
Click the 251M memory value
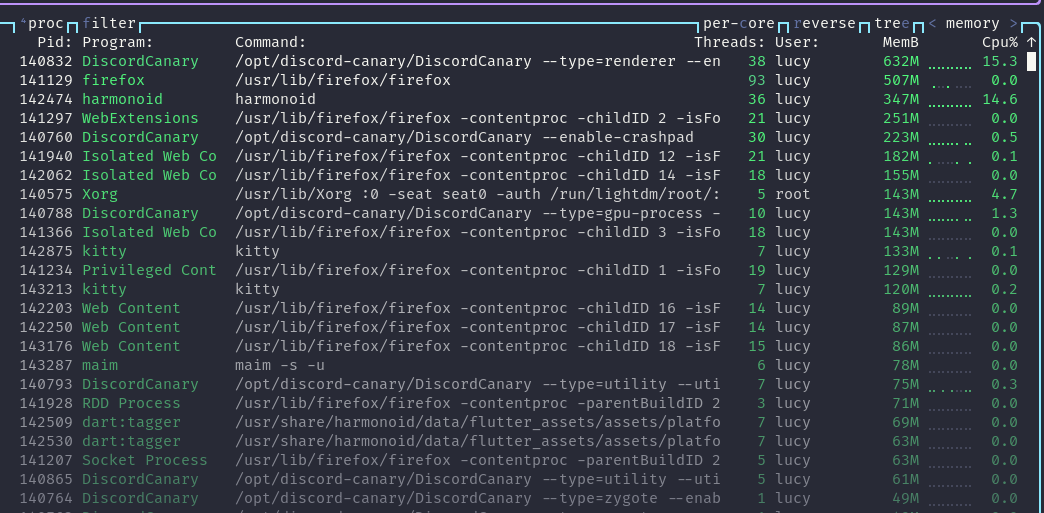coord(900,119)
